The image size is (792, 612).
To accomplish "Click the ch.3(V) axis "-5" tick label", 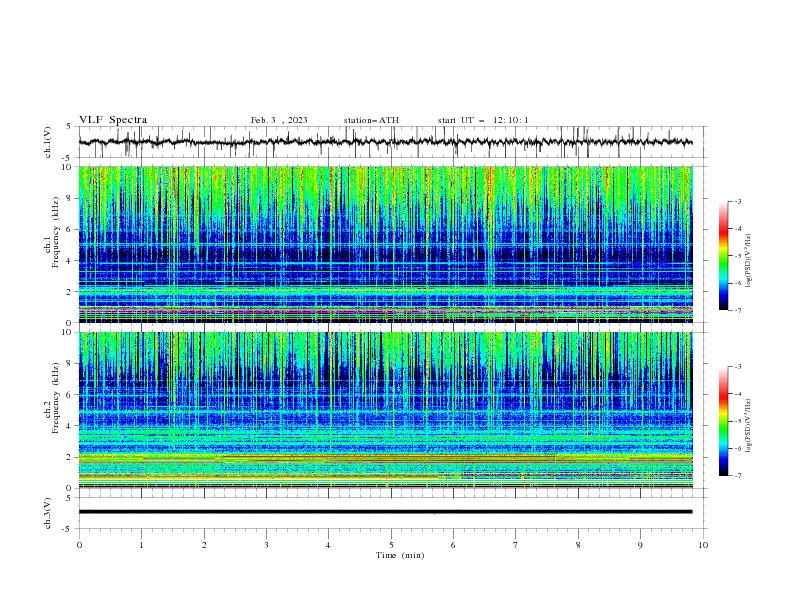I will tap(67, 529).
